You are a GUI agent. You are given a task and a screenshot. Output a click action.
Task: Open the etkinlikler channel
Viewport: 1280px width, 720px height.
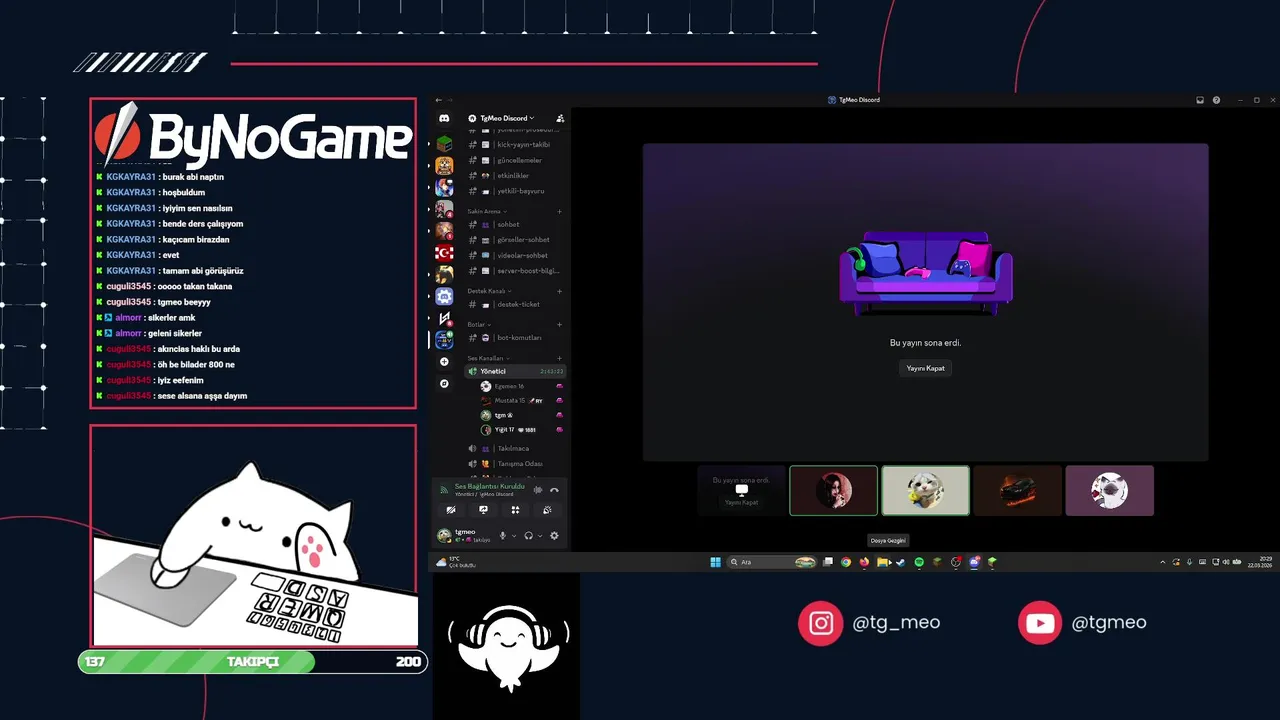(516, 175)
